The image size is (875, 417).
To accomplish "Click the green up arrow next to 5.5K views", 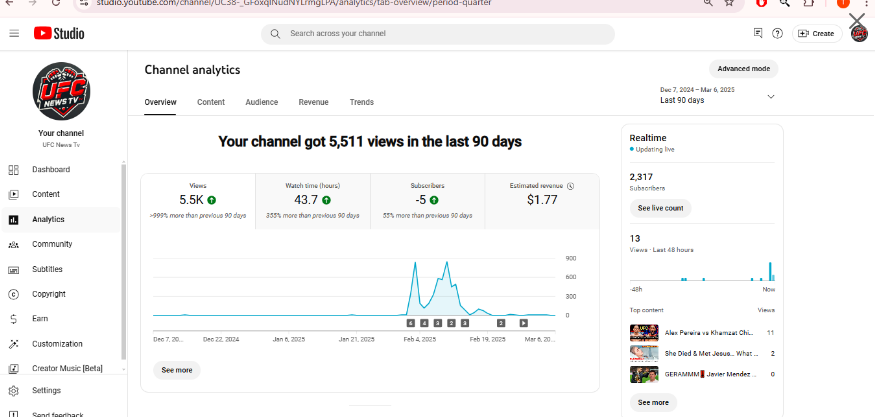I will [x=211, y=200].
